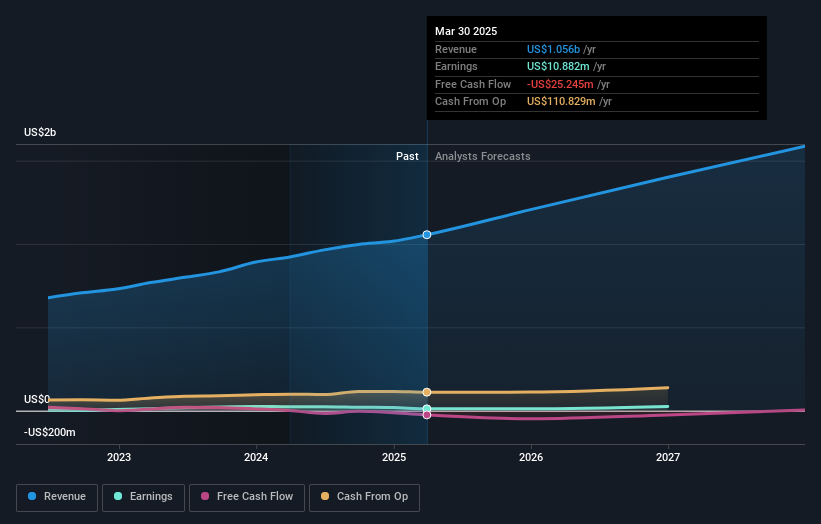The height and width of the screenshot is (524, 821).
Task: Click the 2027 x-axis label
Action: click(668, 458)
